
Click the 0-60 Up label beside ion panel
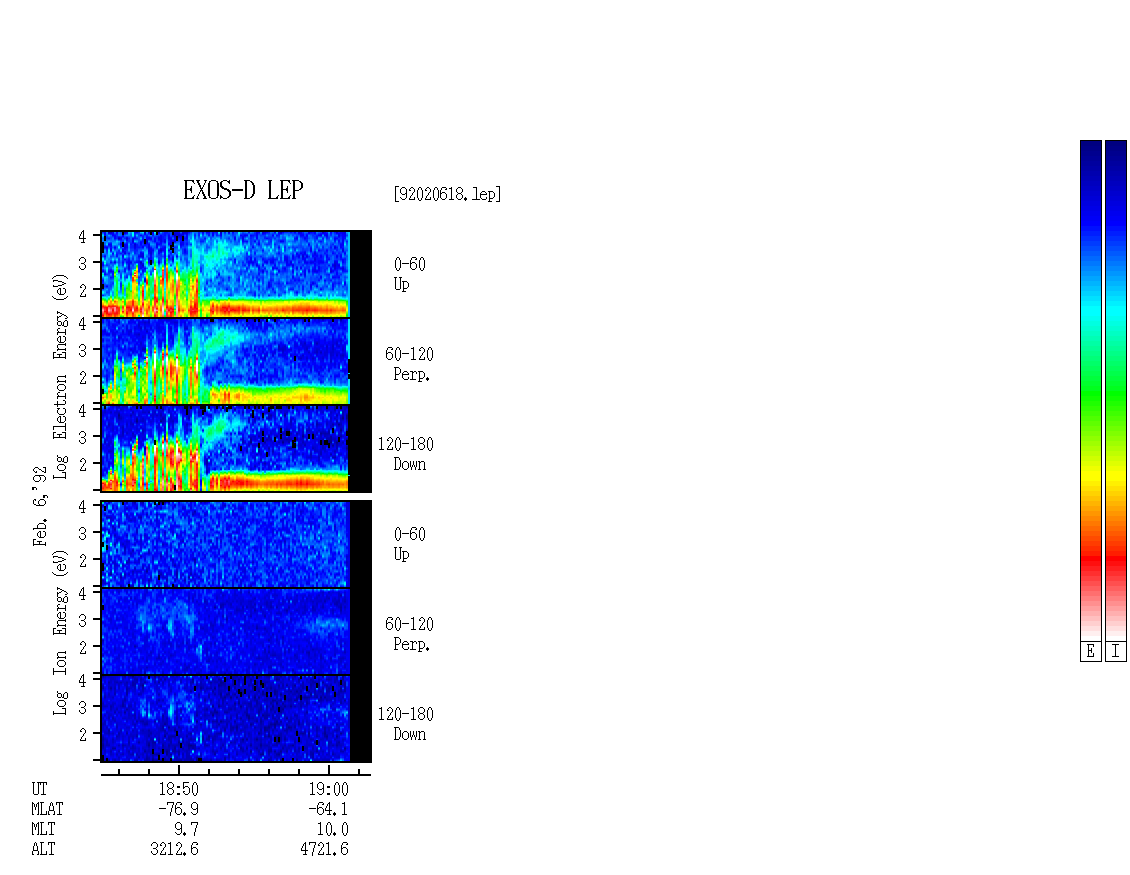[x=409, y=544]
